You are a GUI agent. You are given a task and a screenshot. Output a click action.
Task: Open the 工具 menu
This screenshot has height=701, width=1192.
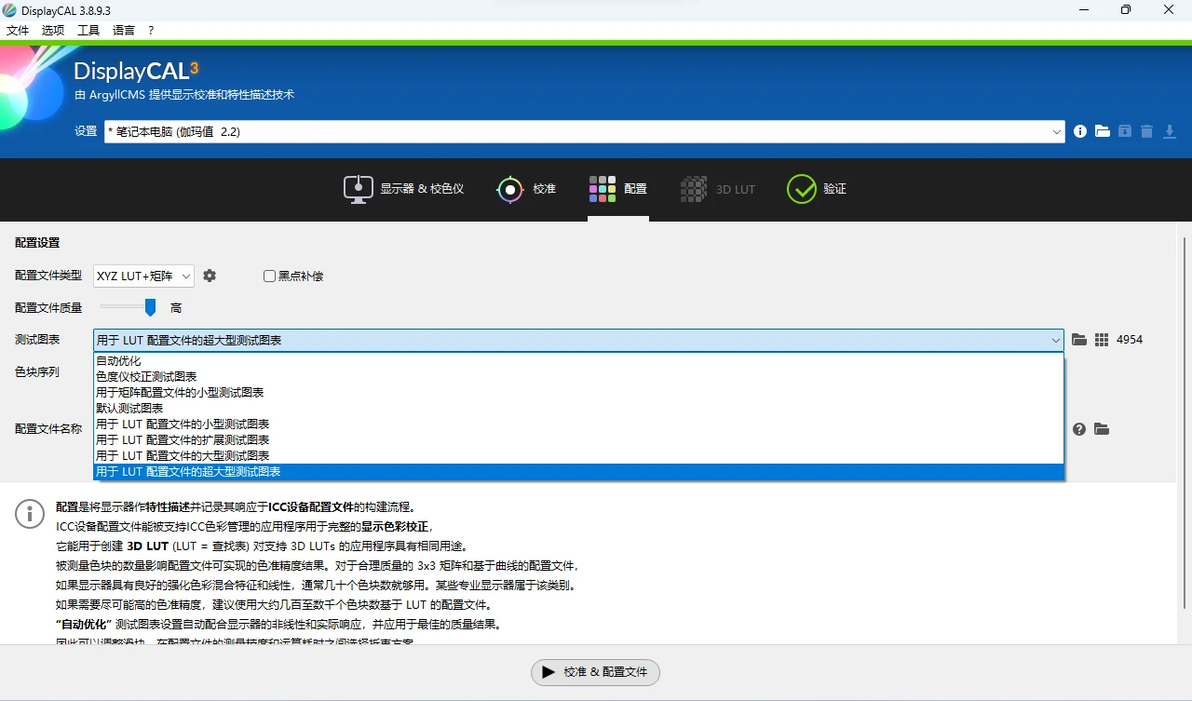point(88,30)
